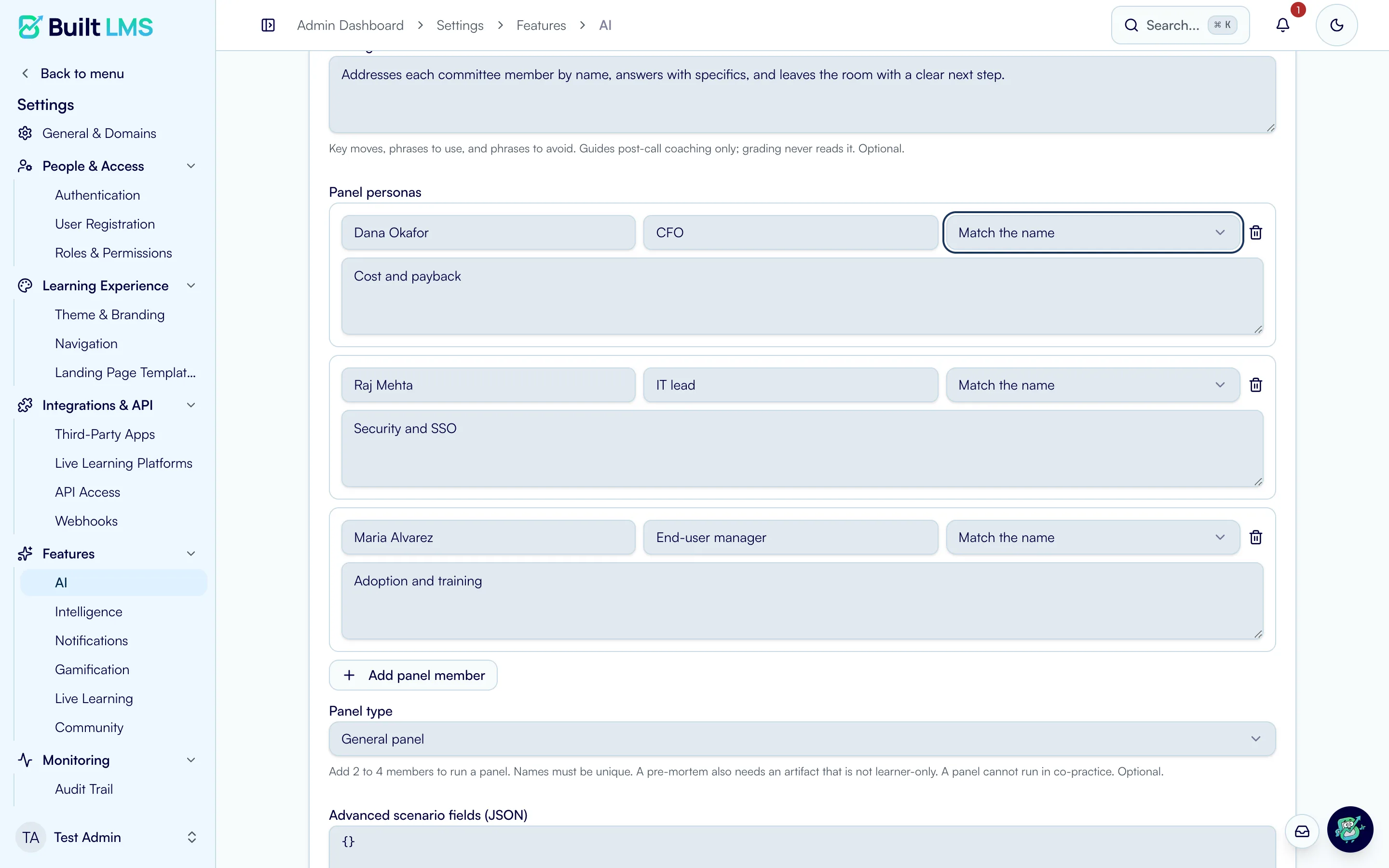Viewport: 1389px width, 868px height.
Task: Click Back to menu
Action: tap(82, 73)
